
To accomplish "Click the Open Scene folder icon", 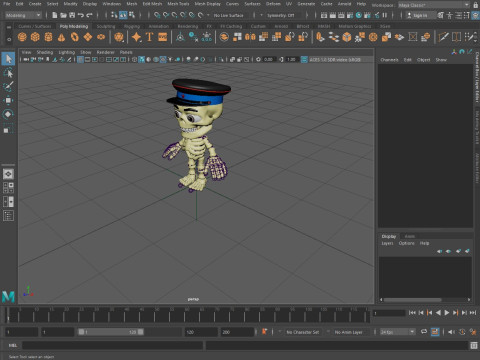I will click(63, 15).
